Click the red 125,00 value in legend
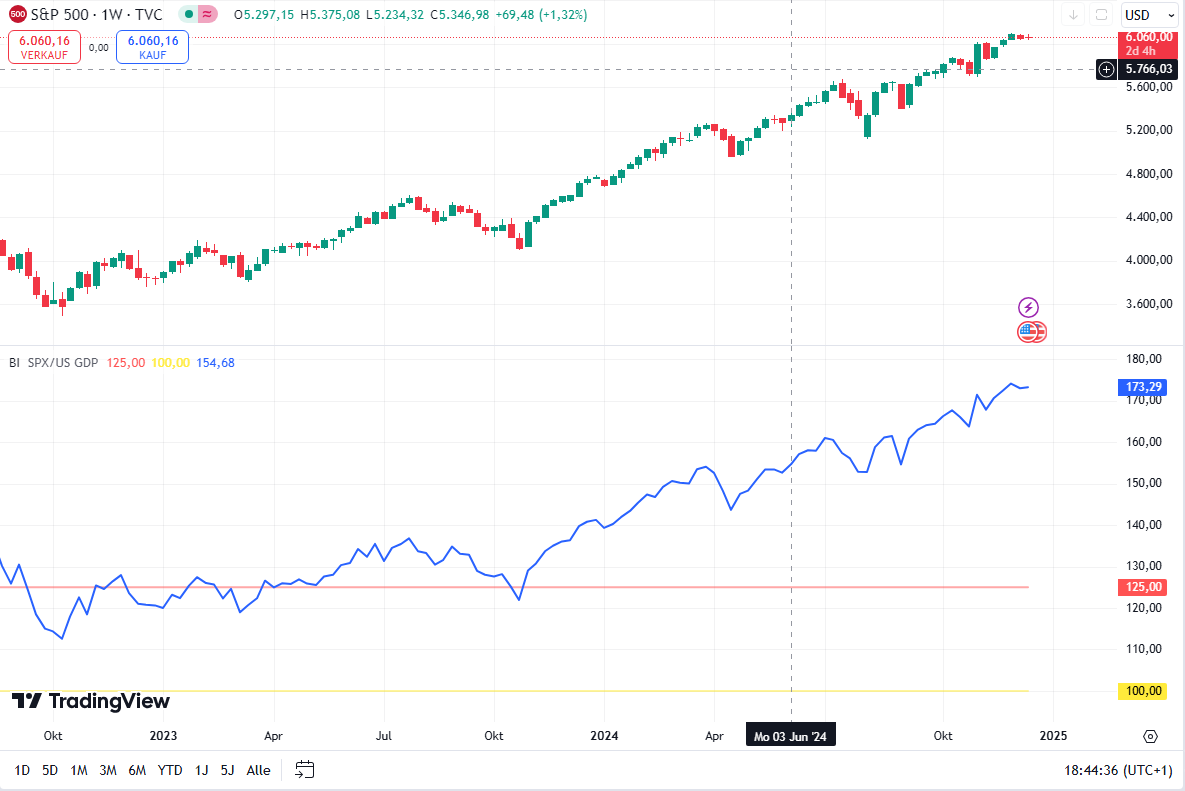The width and height of the screenshot is (1185, 791). point(125,363)
